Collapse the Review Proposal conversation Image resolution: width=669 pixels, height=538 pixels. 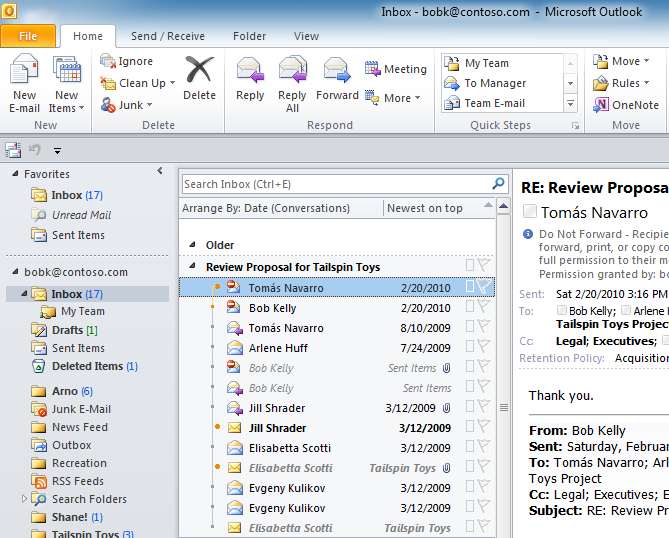click(192, 266)
